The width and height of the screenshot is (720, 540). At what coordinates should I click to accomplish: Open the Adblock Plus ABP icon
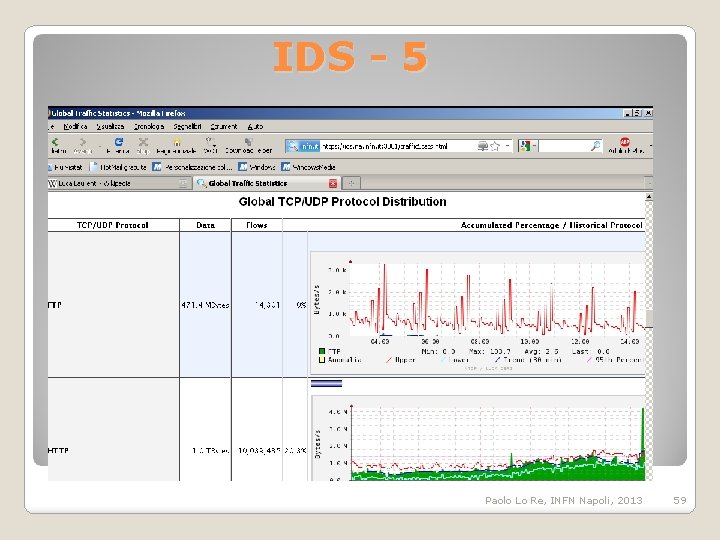pyautogui.click(x=625, y=141)
